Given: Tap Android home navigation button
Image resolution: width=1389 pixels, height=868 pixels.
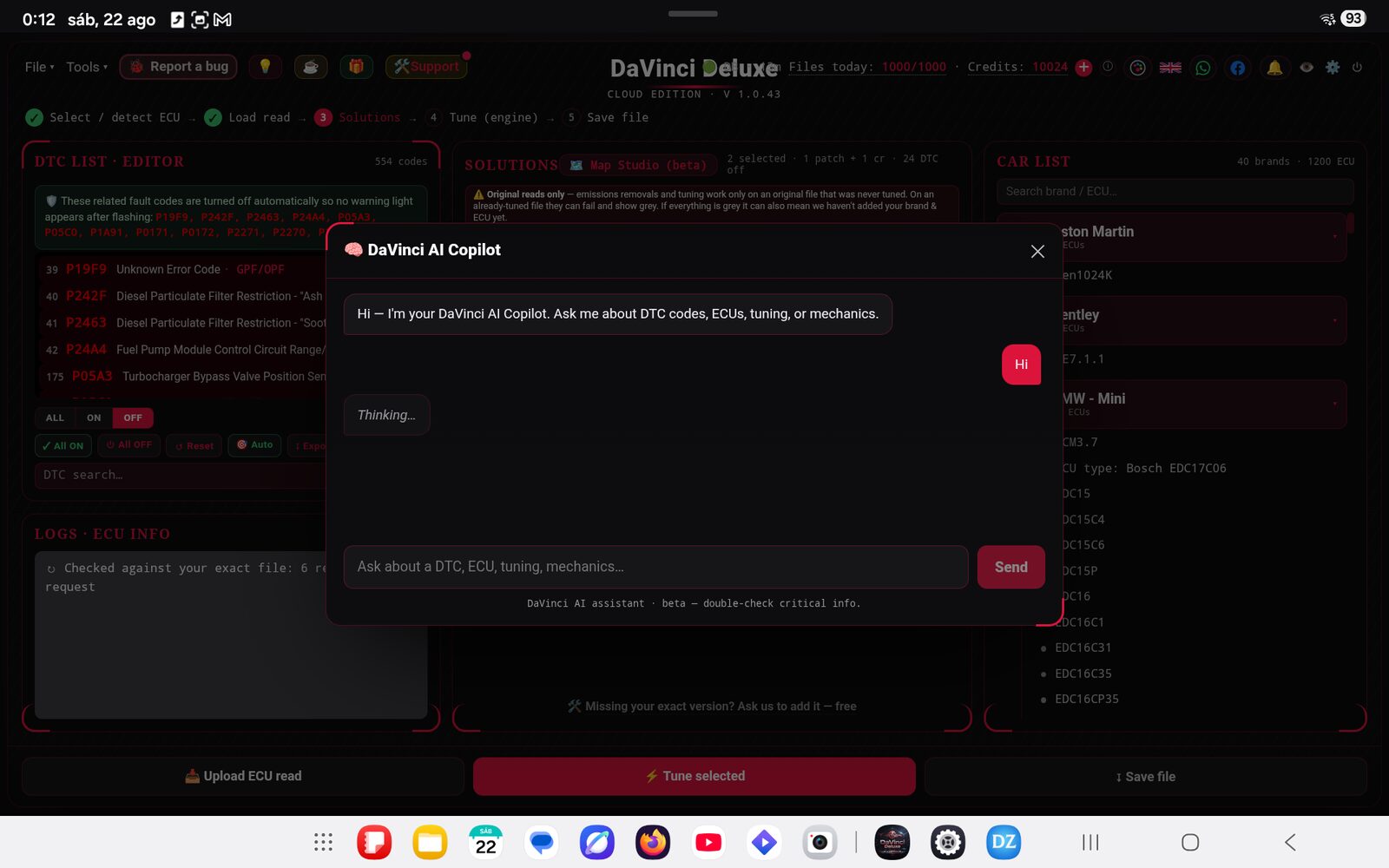Looking at the screenshot, I should pos(1190,842).
